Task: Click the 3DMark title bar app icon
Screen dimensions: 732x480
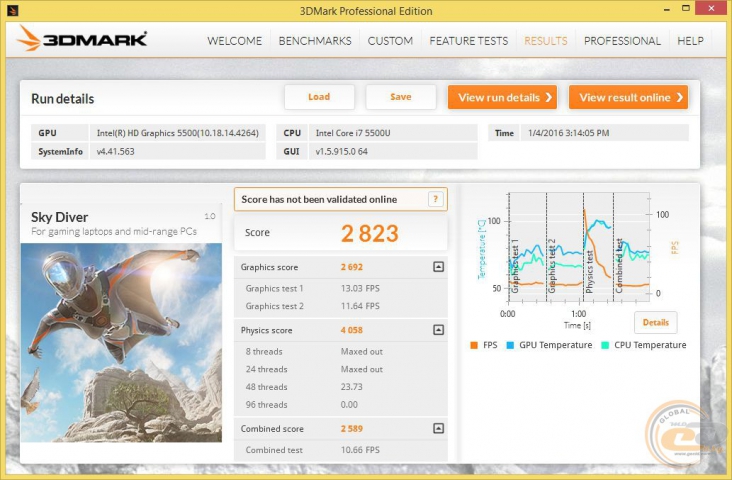Action: (13, 10)
